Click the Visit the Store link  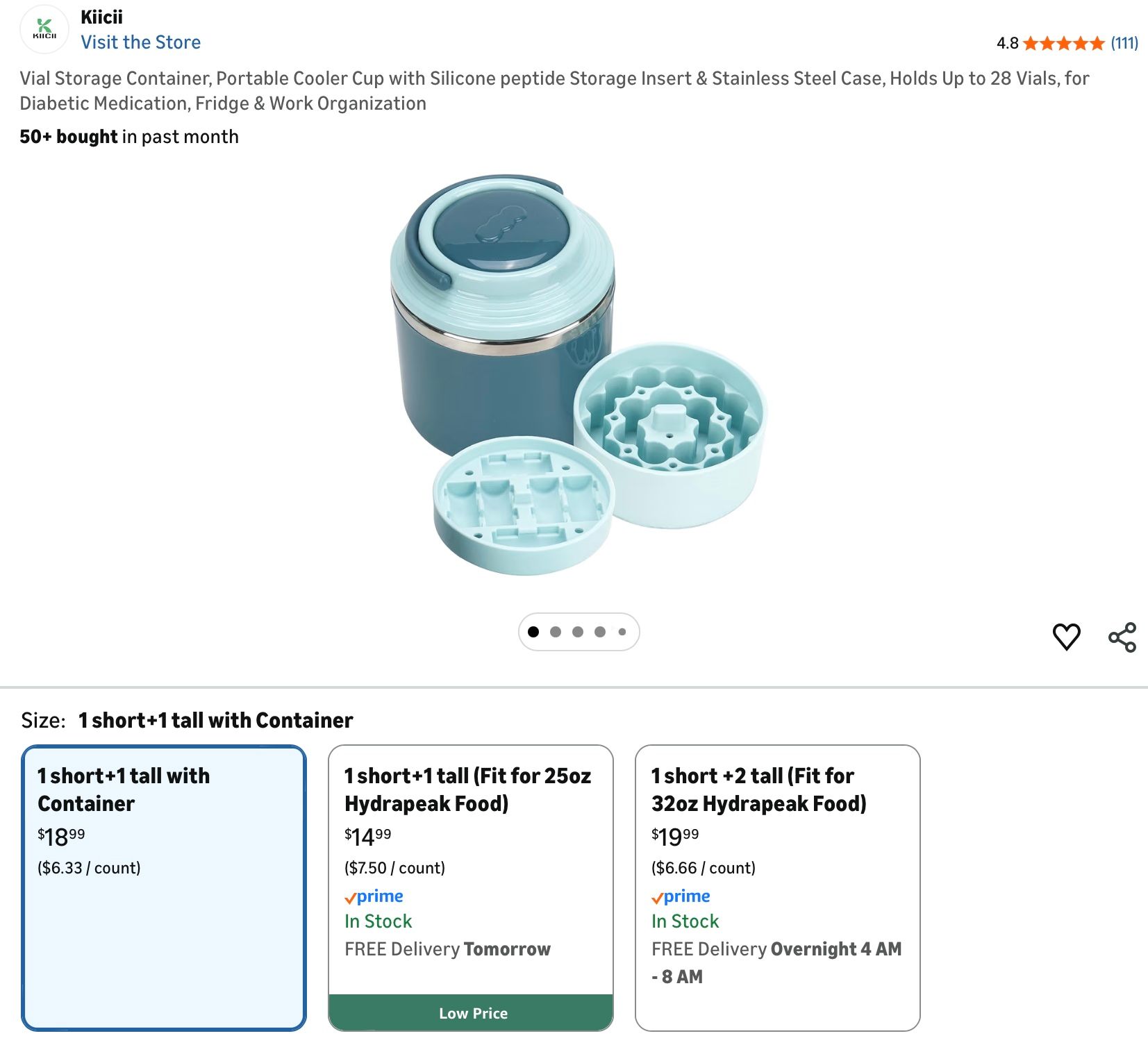coord(140,42)
